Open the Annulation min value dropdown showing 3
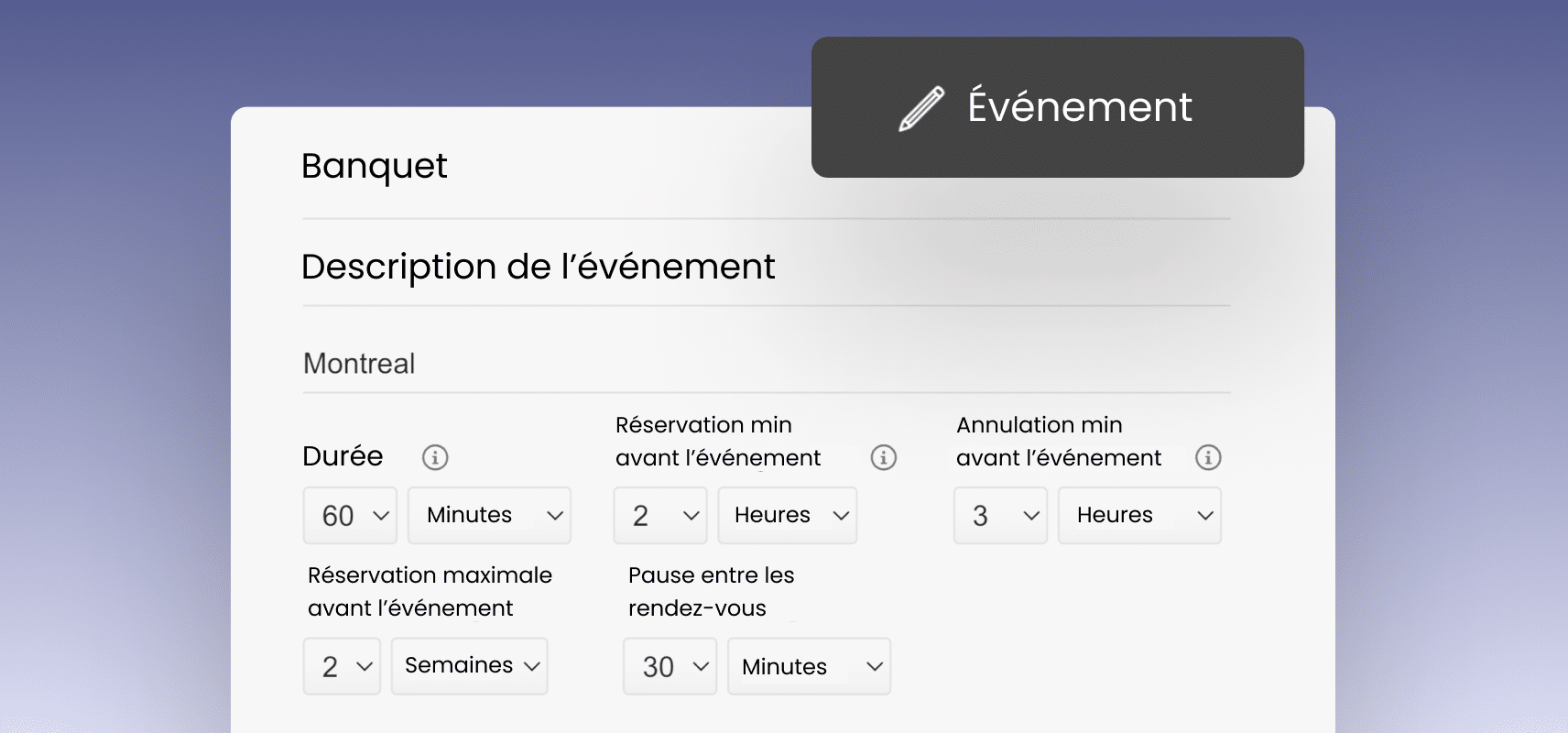 pyautogui.click(x=1000, y=515)
